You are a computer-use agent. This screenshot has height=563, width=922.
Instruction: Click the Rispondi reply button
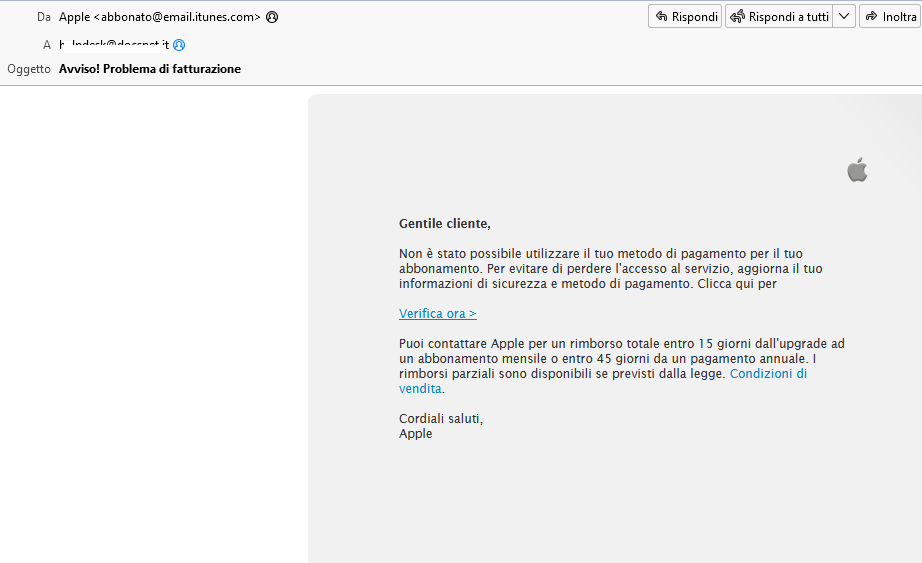point(685,16)
